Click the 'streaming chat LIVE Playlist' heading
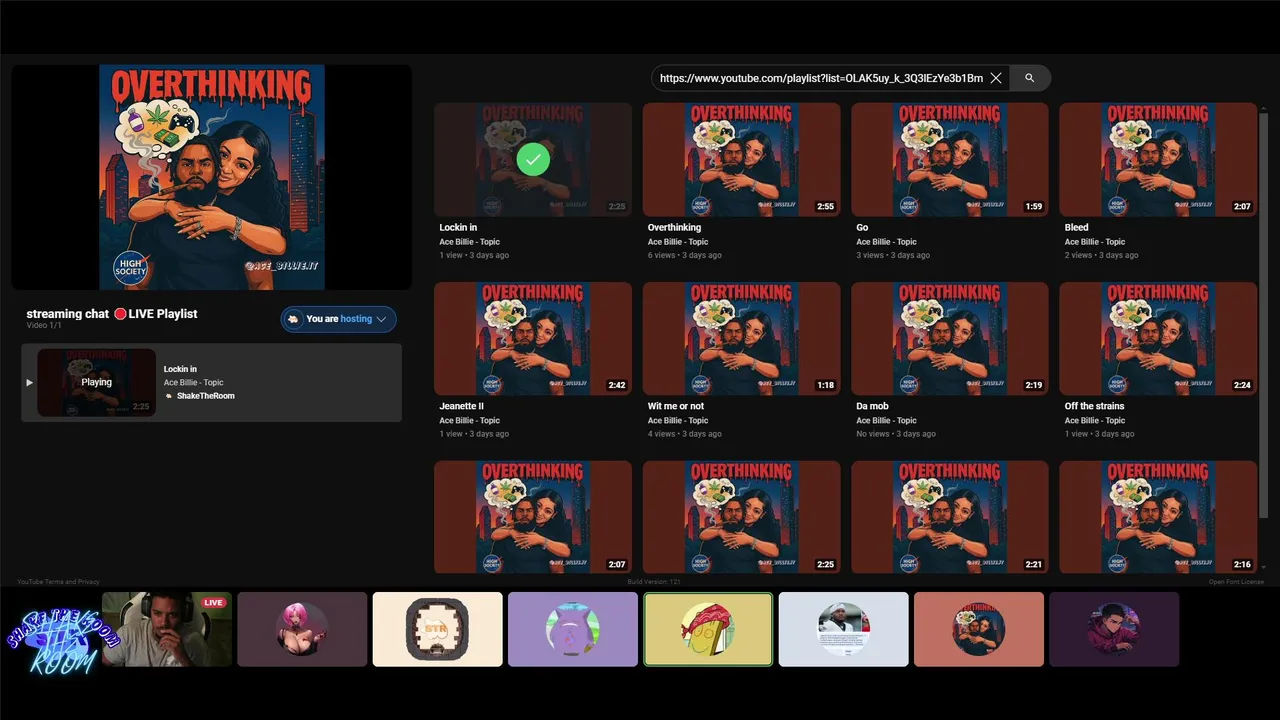1280x720 pixels. (x=112, y=314)
